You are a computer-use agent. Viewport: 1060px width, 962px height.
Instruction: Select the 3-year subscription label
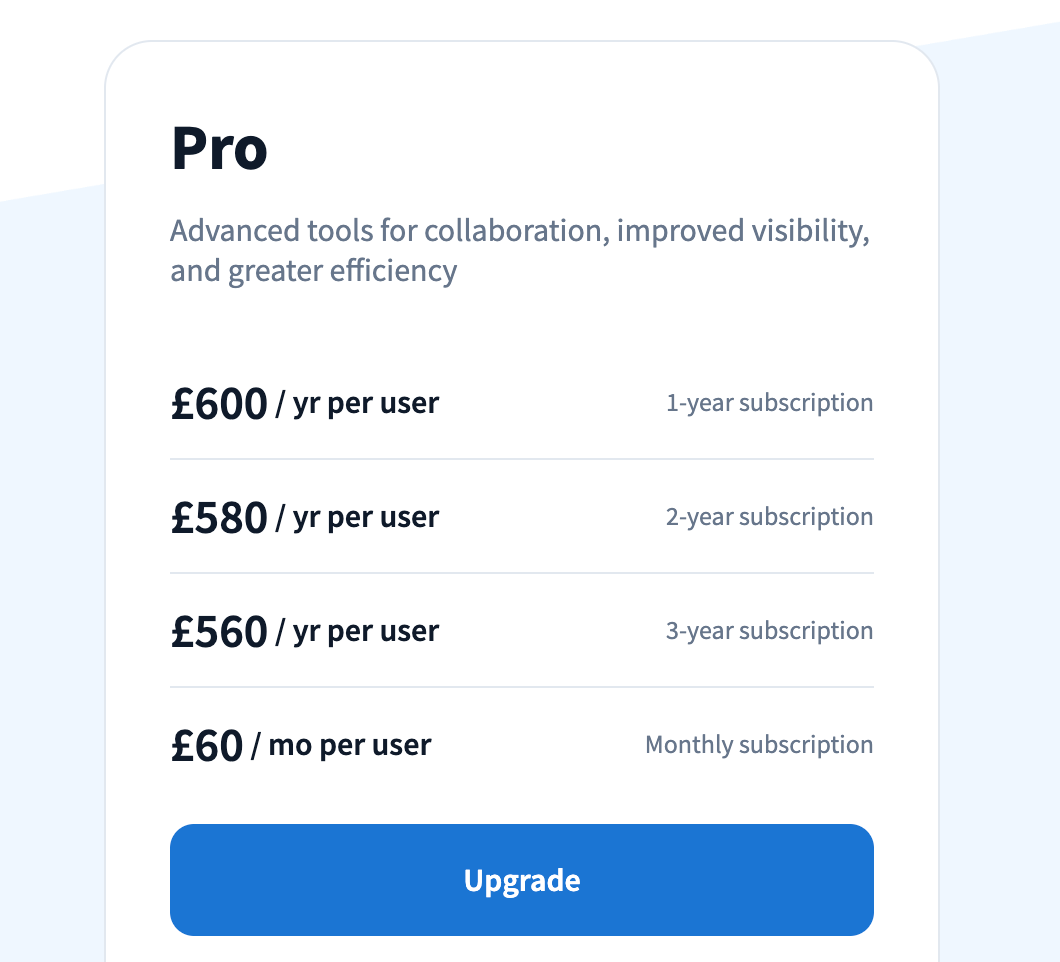click(x=769, y=631)
